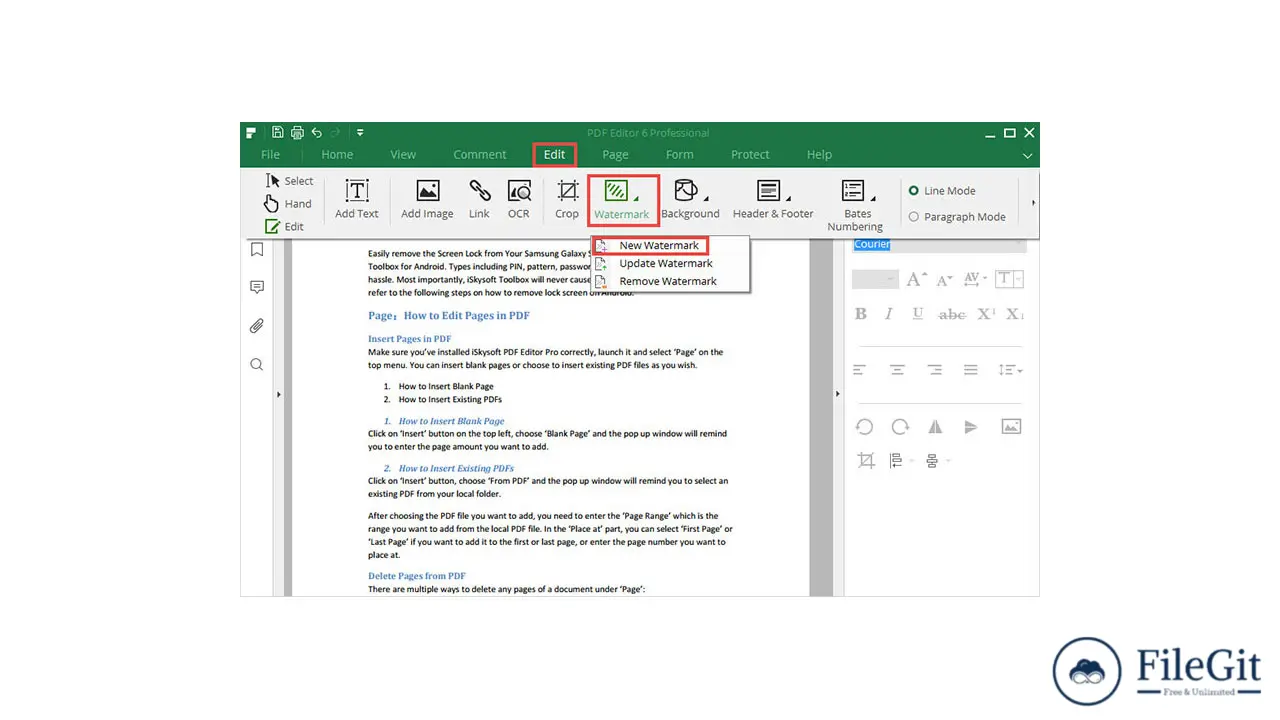Open the File menu

270,155
